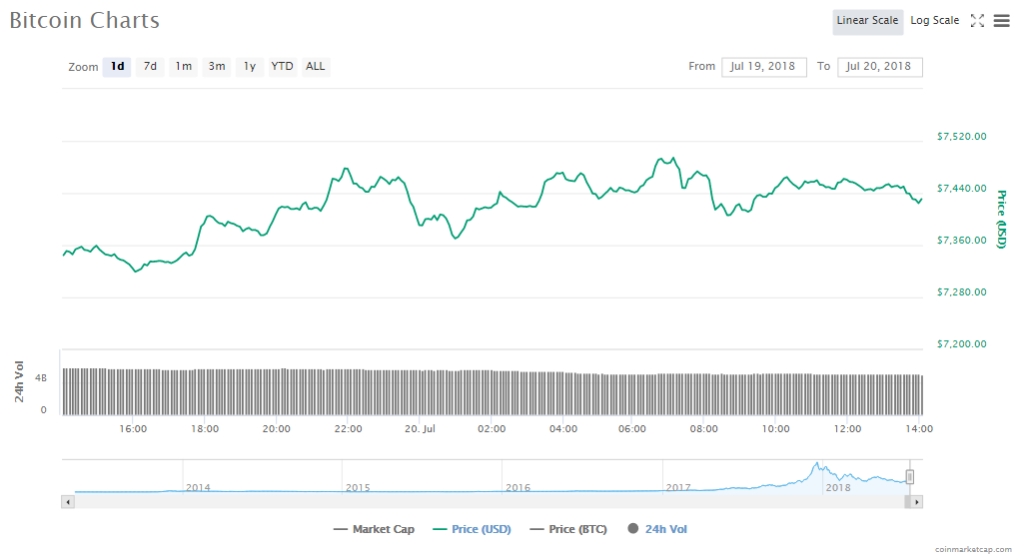
Task: Set zoom to YTD
Action: (x=283, y=67)
